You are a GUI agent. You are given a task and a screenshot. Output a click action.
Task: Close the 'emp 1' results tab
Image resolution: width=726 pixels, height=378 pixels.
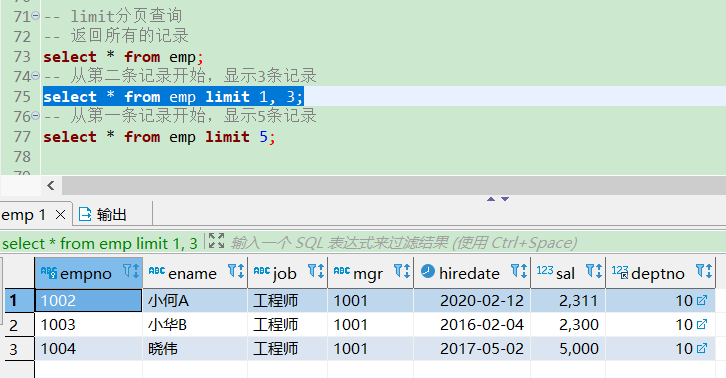click(x=60, y=214)
